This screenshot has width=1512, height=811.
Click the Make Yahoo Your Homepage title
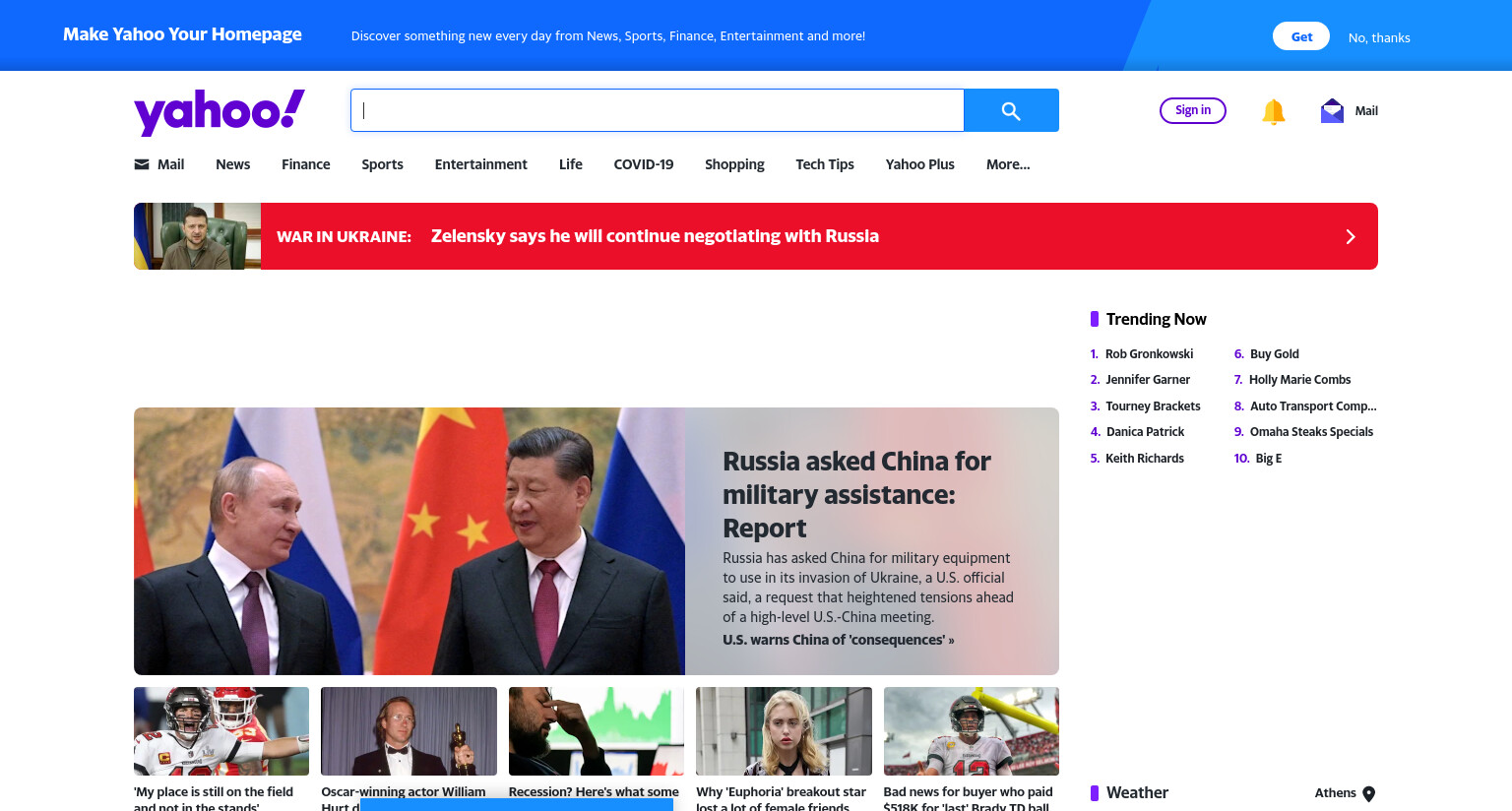click(x=182, y=34)
